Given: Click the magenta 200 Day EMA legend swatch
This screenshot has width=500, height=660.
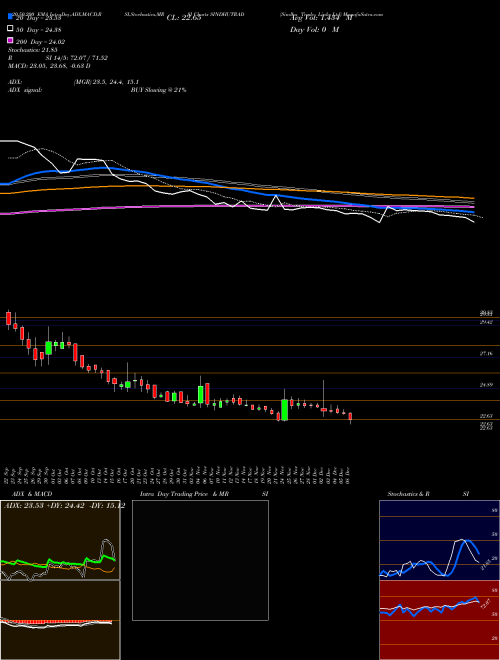Looking at the screenshot, I should click(11, 40).
